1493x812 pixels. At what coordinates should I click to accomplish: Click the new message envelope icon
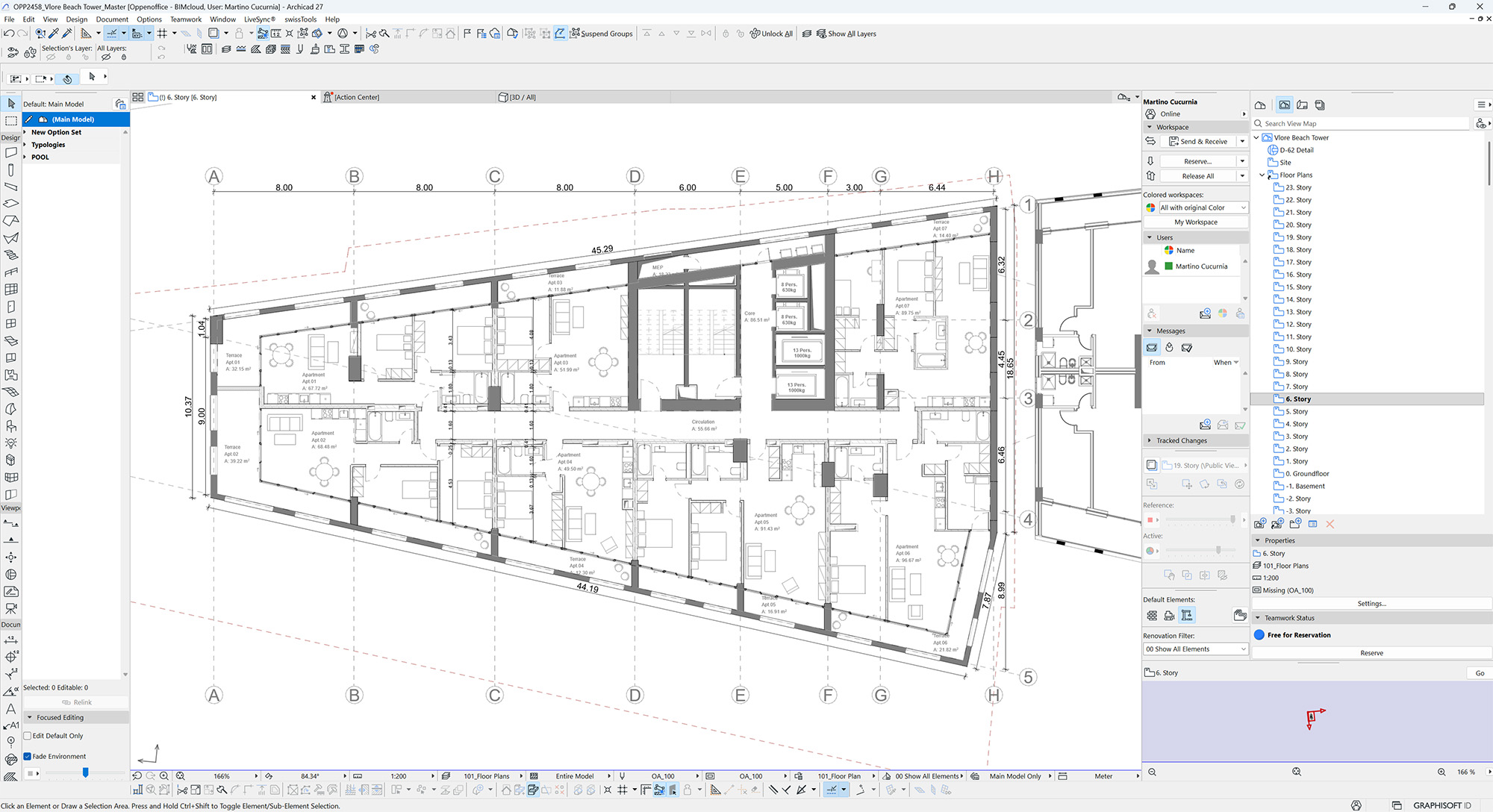(x=1205, y=425)
